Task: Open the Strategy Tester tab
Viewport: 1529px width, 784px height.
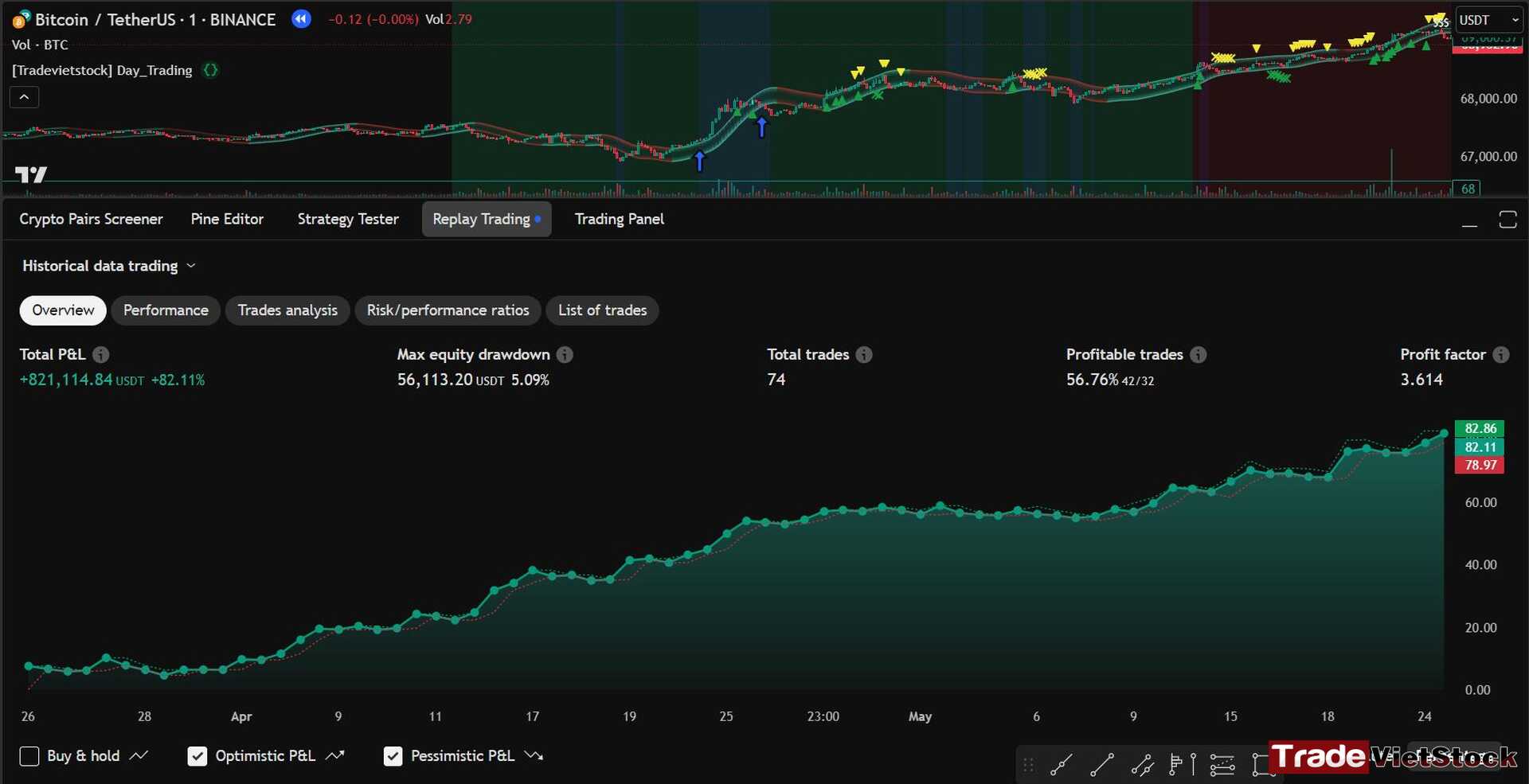Action: 348,219
